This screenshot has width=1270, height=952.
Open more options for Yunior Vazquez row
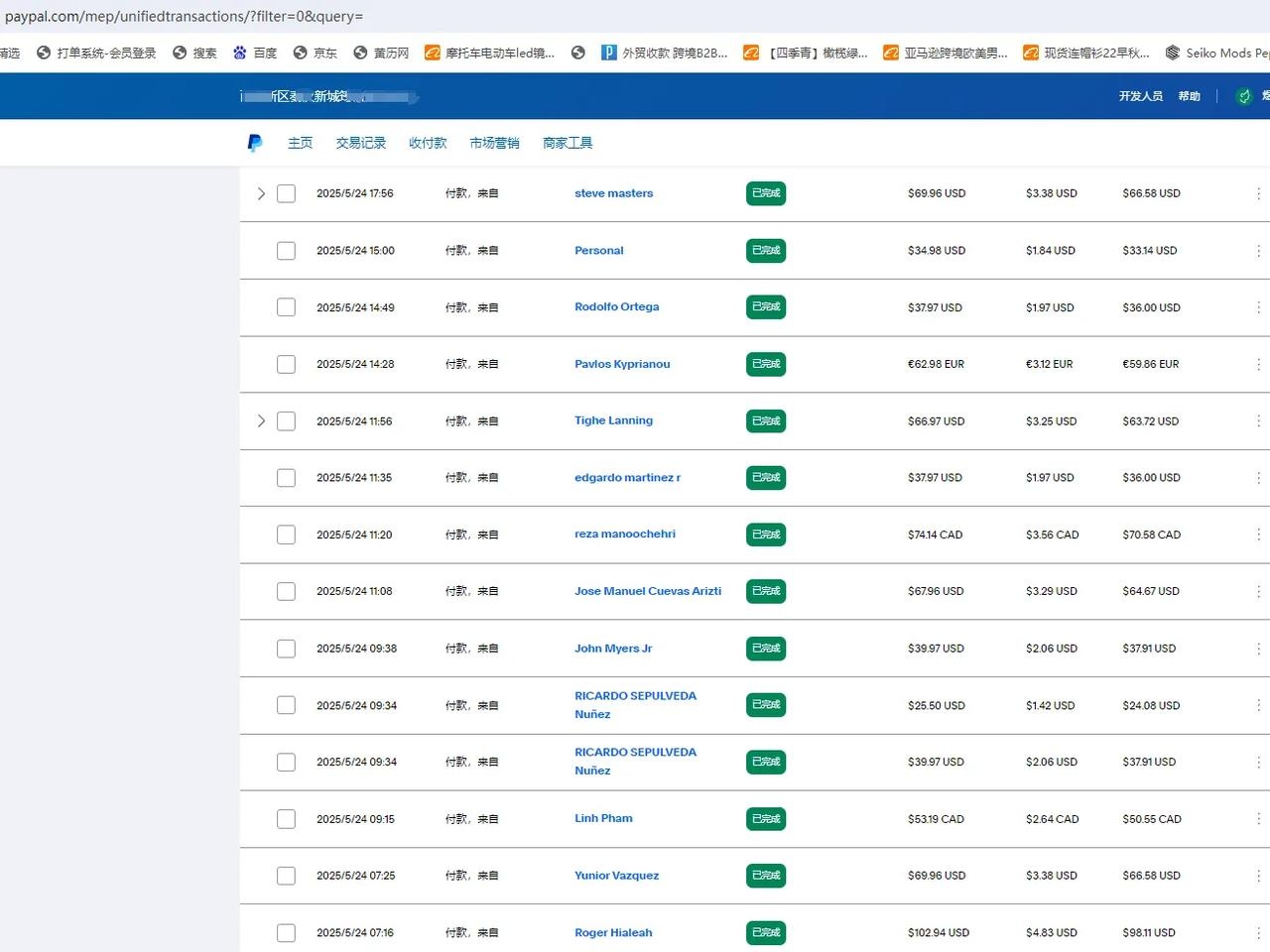click(x=1258, y=876)
